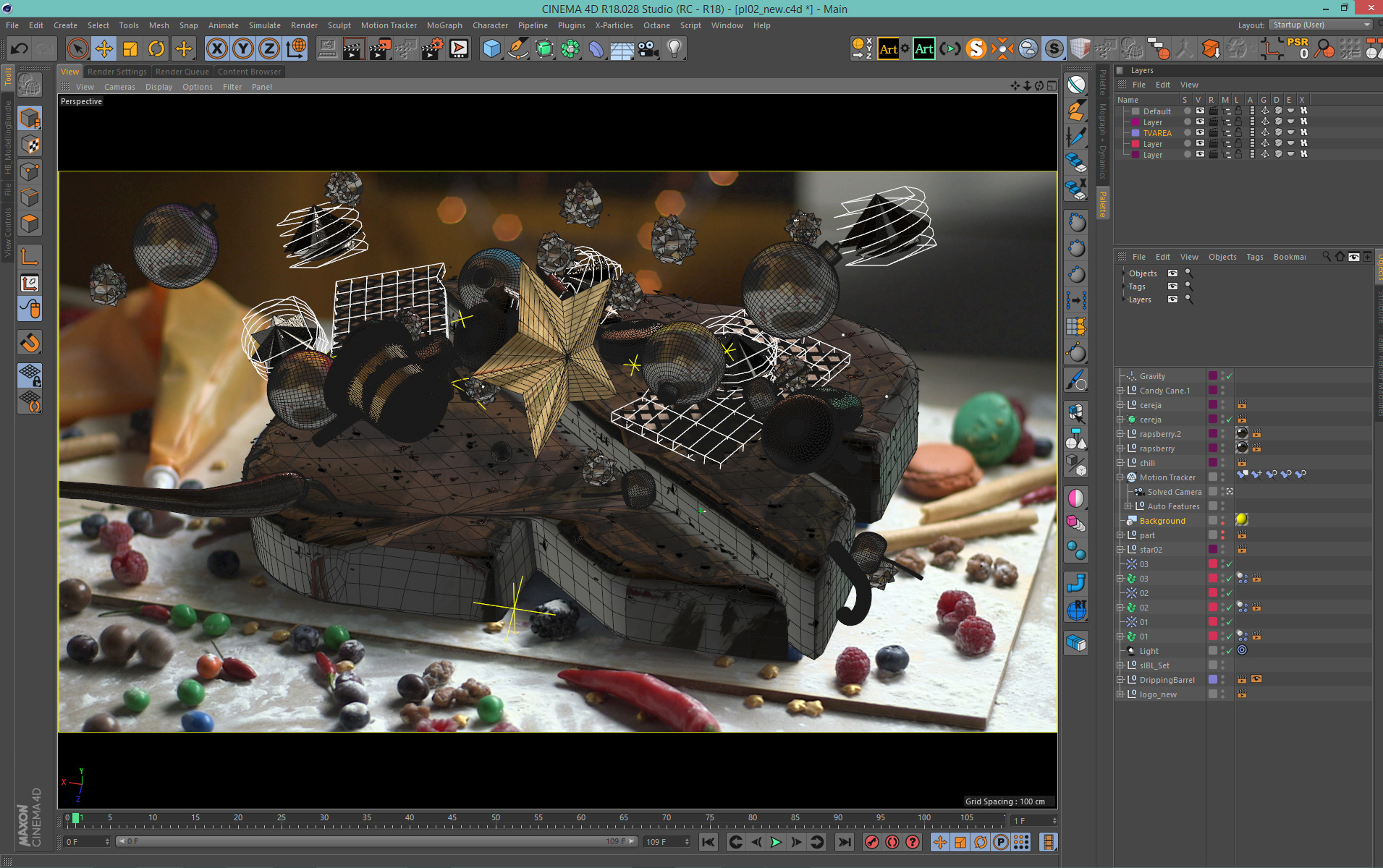Expand the sIBL_Set object

pos(1120,665)
